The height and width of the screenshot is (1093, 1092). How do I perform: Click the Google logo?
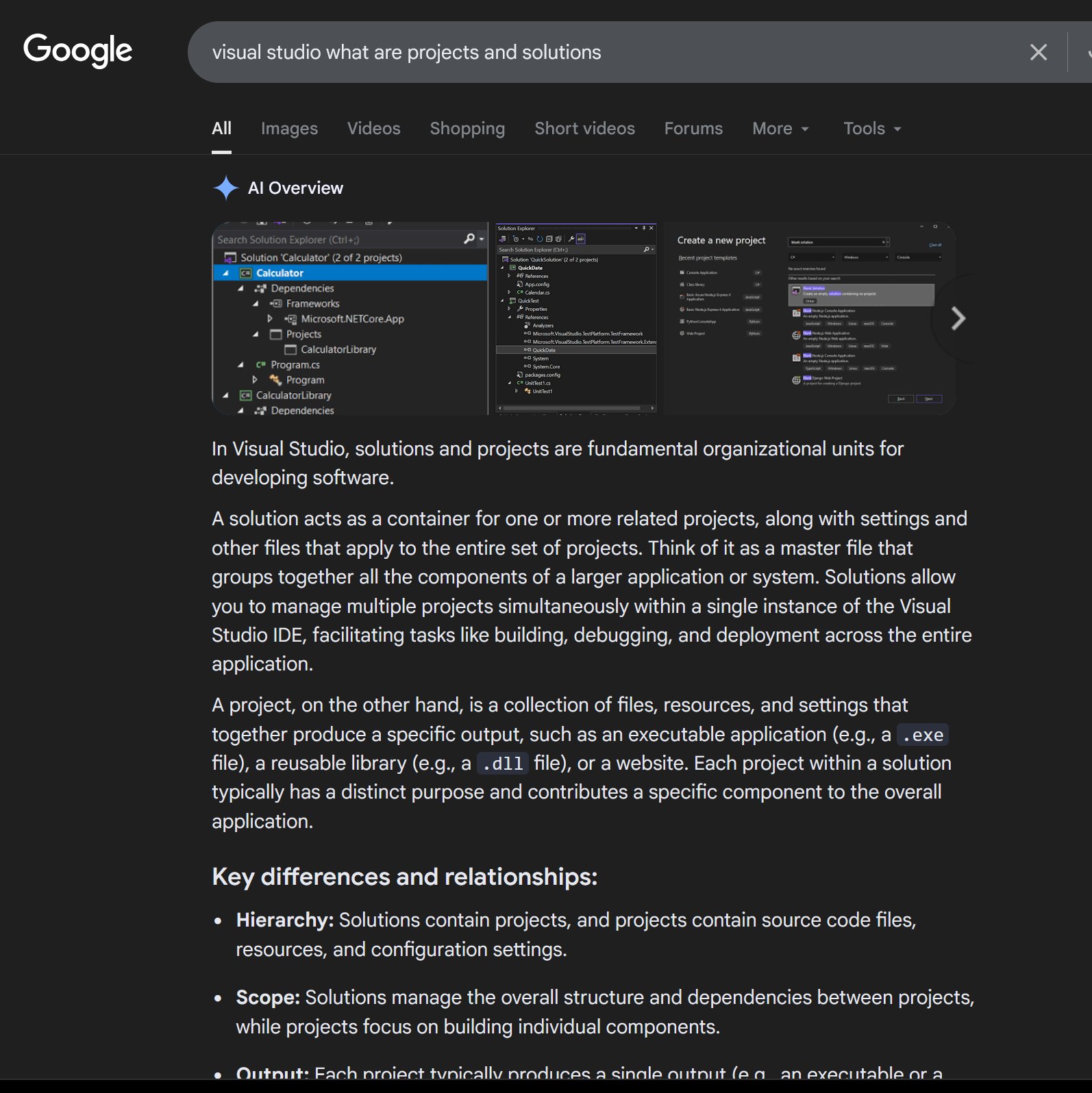77,51
